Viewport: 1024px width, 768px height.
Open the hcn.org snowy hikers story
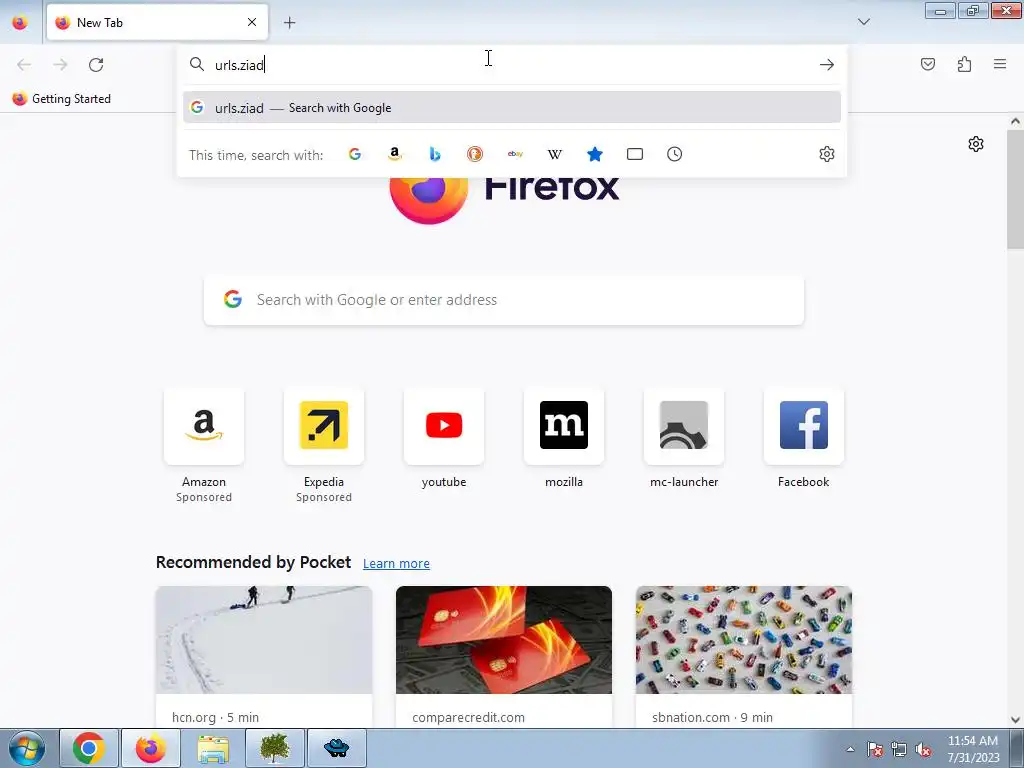264,657
